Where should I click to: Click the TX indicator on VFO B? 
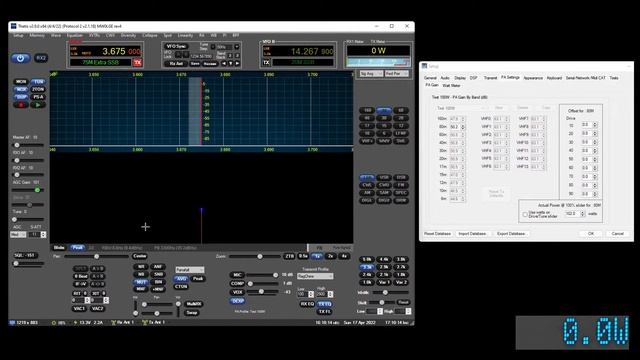coord(266,62)
